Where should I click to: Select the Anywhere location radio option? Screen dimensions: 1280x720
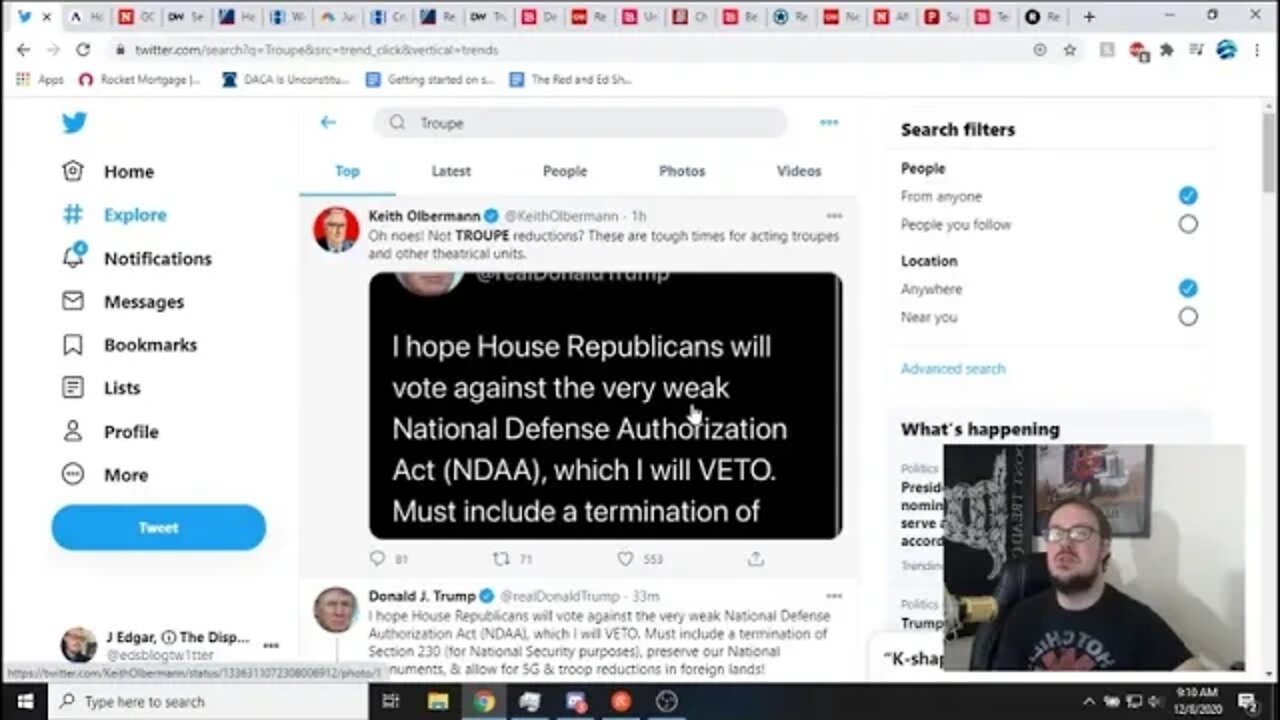coord(1187,288)
